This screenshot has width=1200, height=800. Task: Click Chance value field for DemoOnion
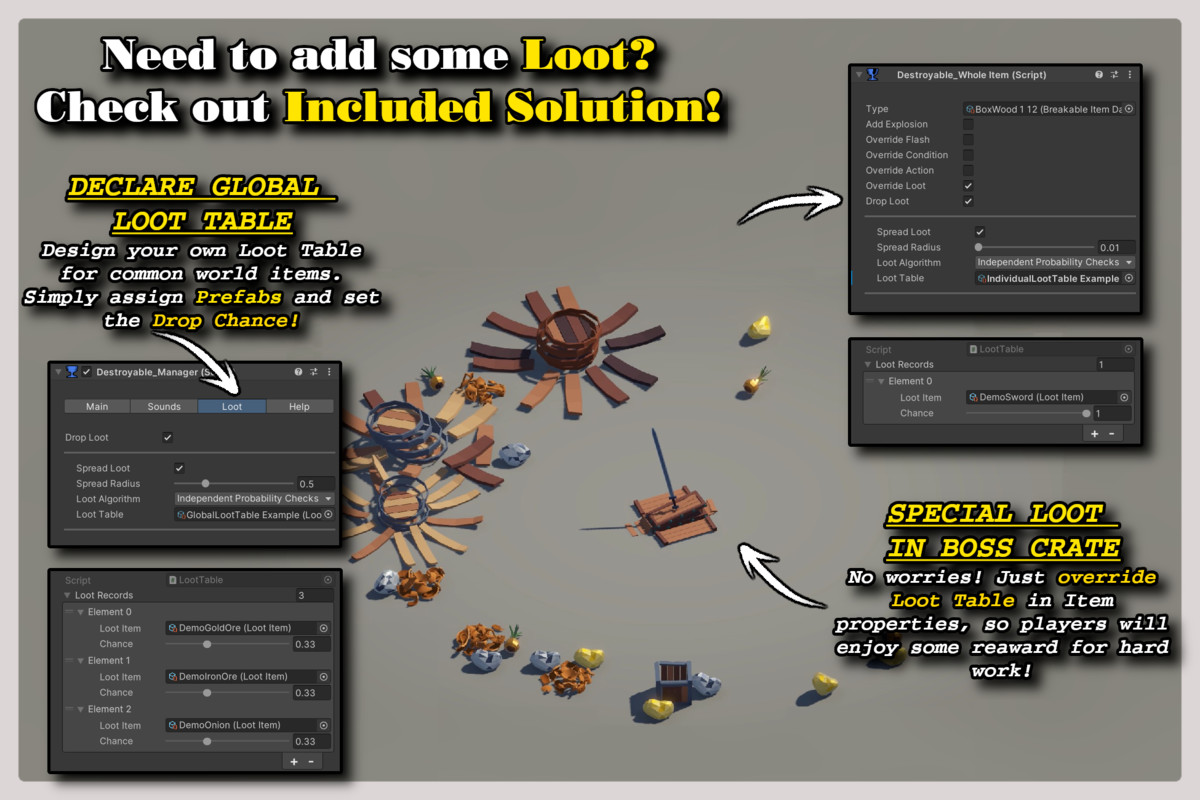point(311,741)
